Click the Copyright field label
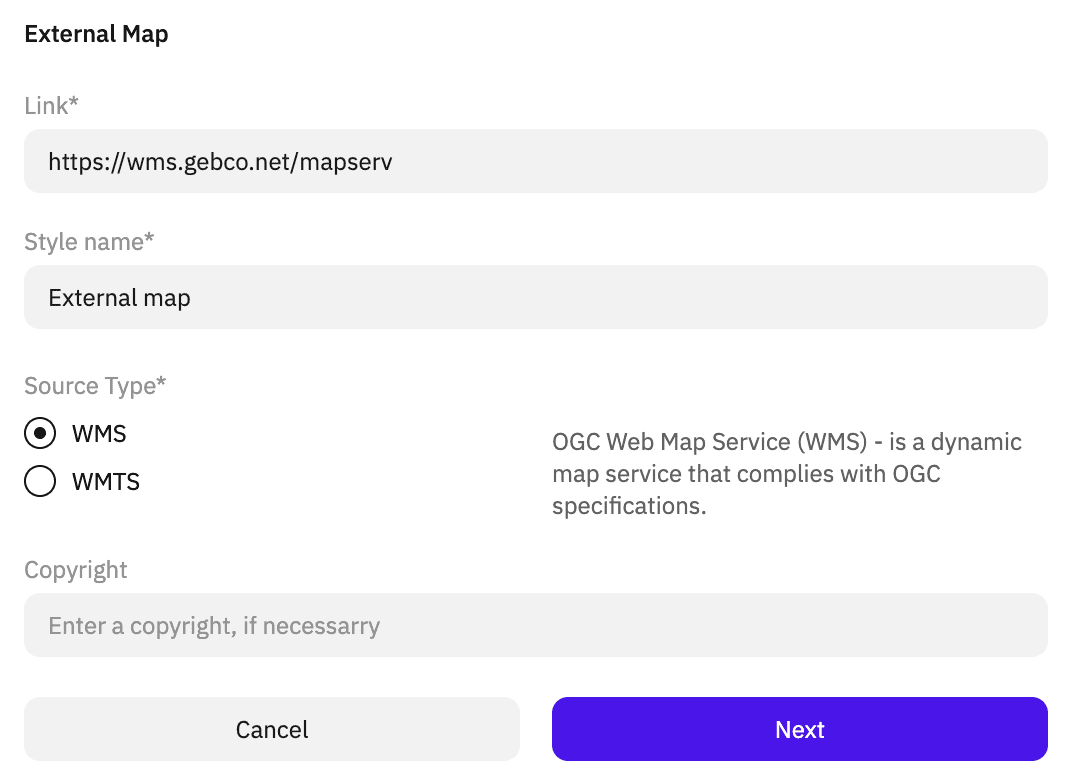The image size is (1072, 784). [76, 570]
